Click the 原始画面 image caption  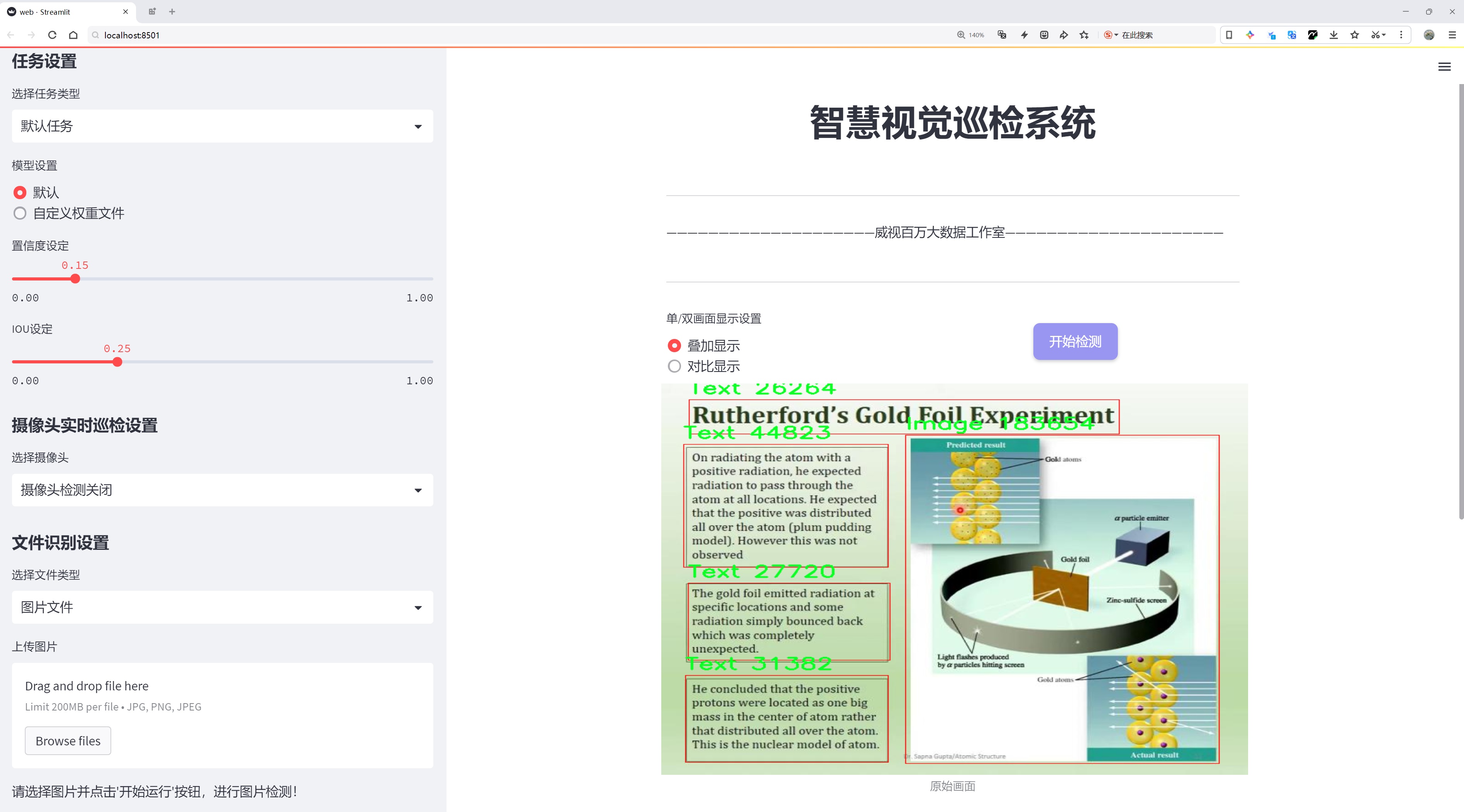(x=952, y=786)
